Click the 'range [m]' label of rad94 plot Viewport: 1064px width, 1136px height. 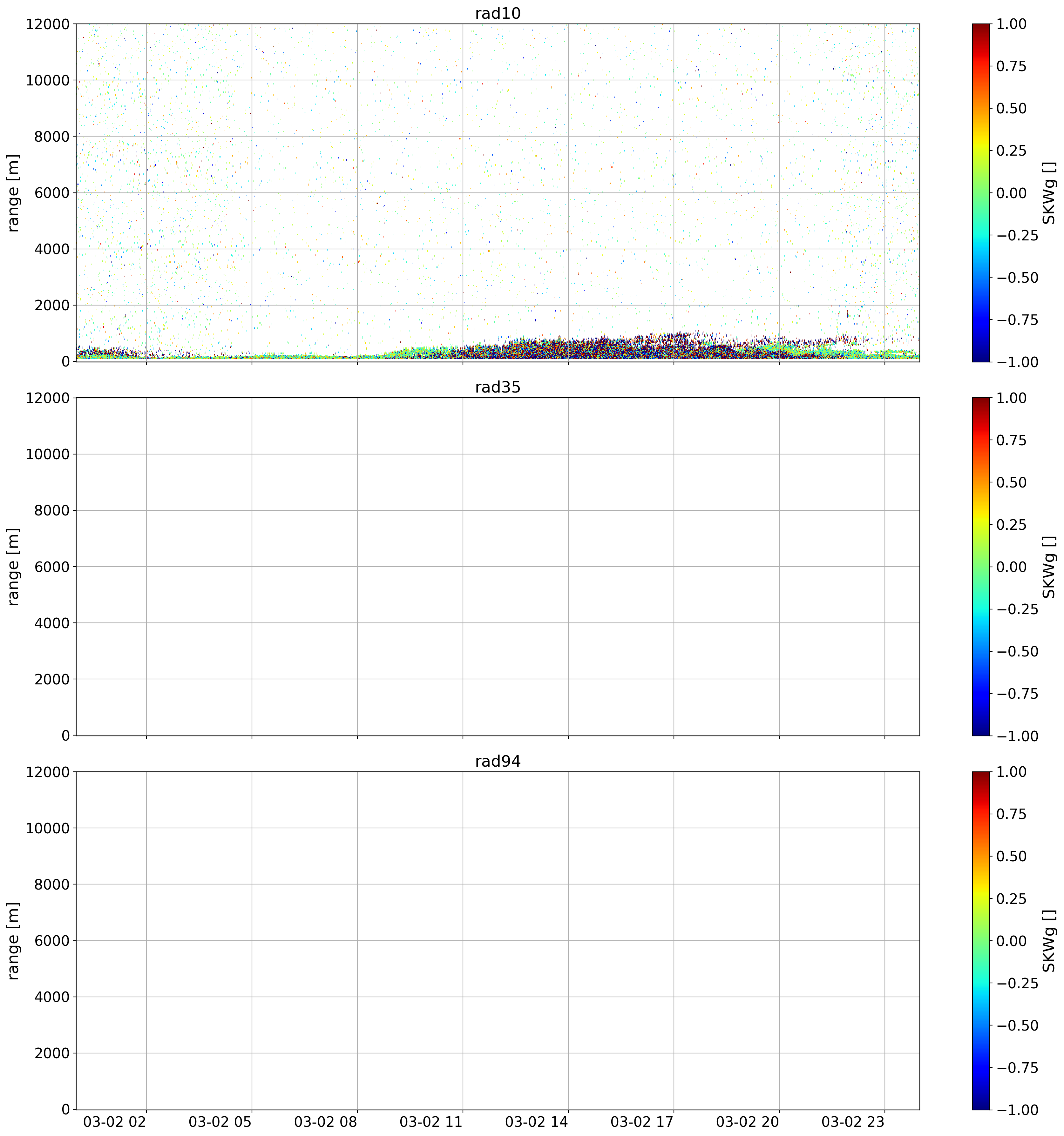pyautogui.click(x=13, y=941)
